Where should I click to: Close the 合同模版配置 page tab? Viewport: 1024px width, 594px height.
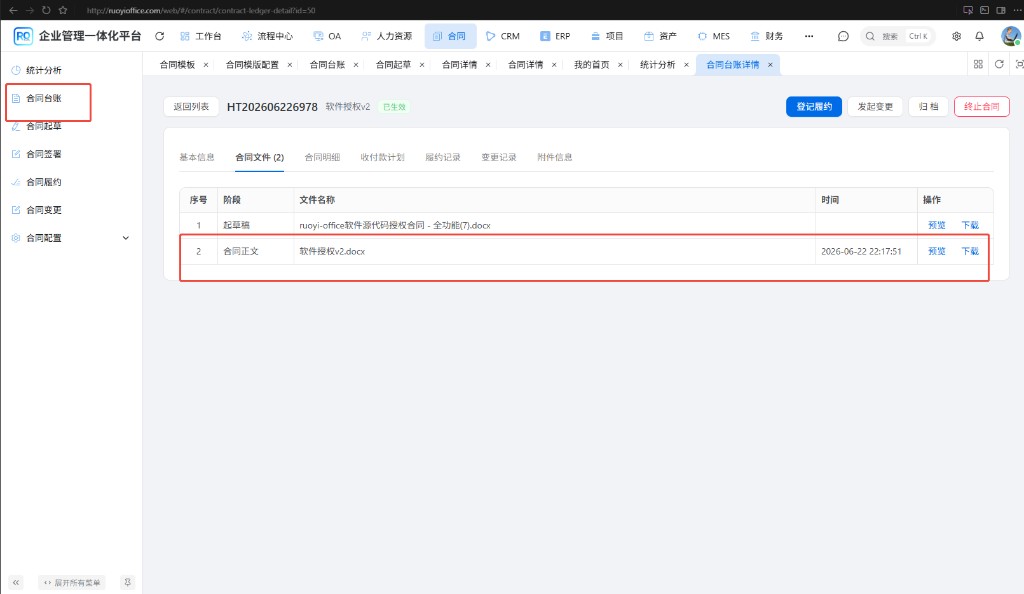290,65
